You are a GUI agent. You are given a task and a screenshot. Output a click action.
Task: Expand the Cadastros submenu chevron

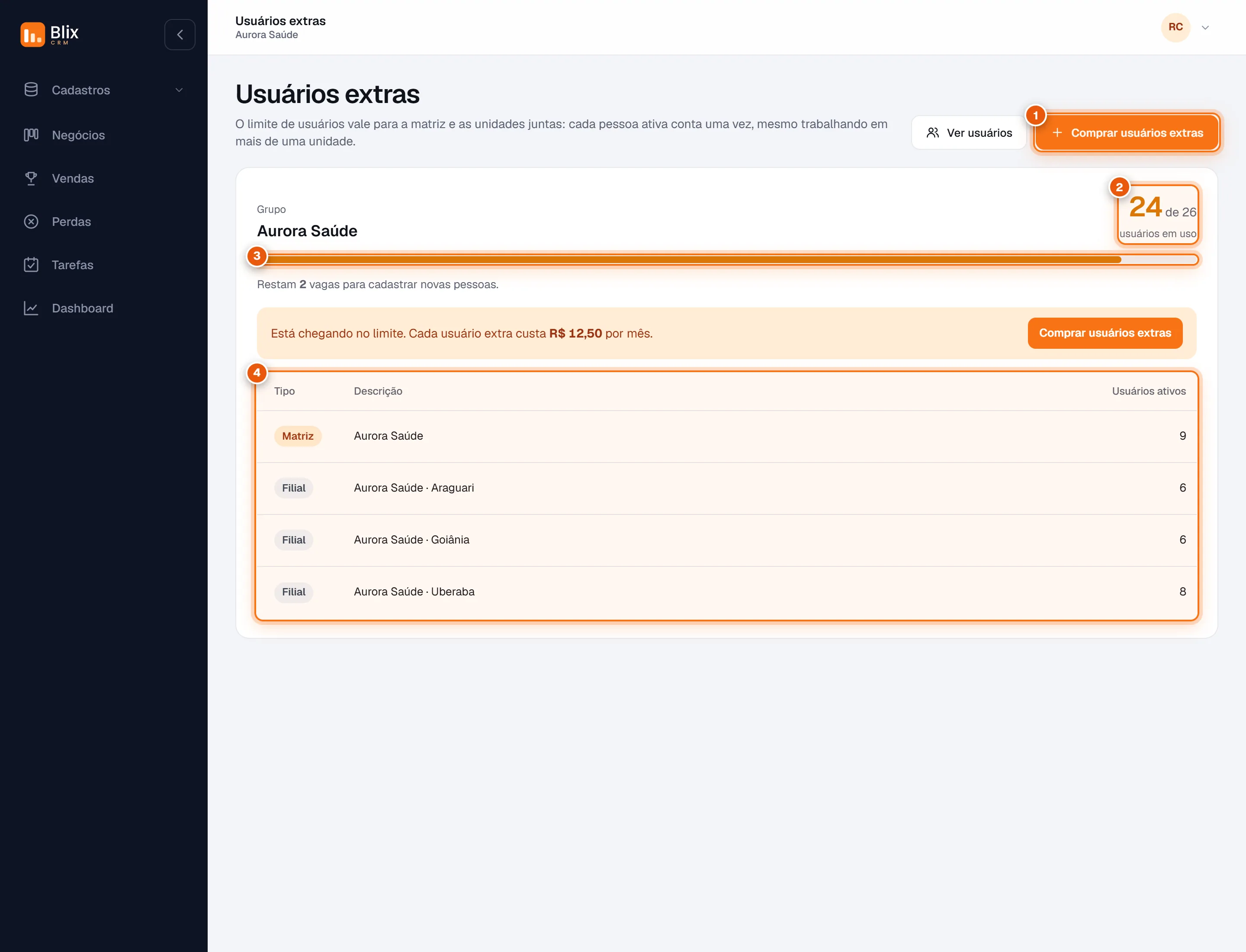(x=179, y=90)
